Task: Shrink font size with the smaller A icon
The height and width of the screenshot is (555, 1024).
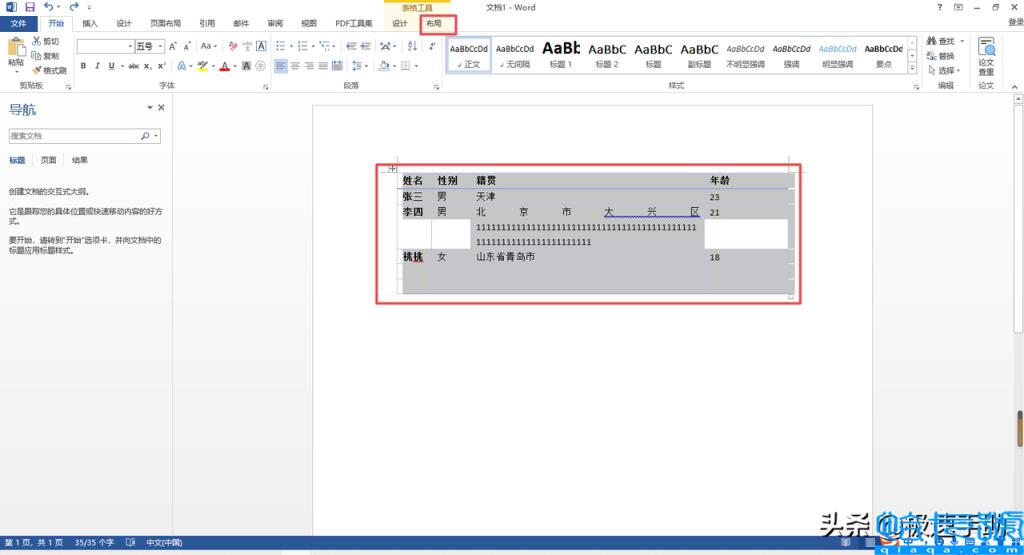Action: [187, 46]
